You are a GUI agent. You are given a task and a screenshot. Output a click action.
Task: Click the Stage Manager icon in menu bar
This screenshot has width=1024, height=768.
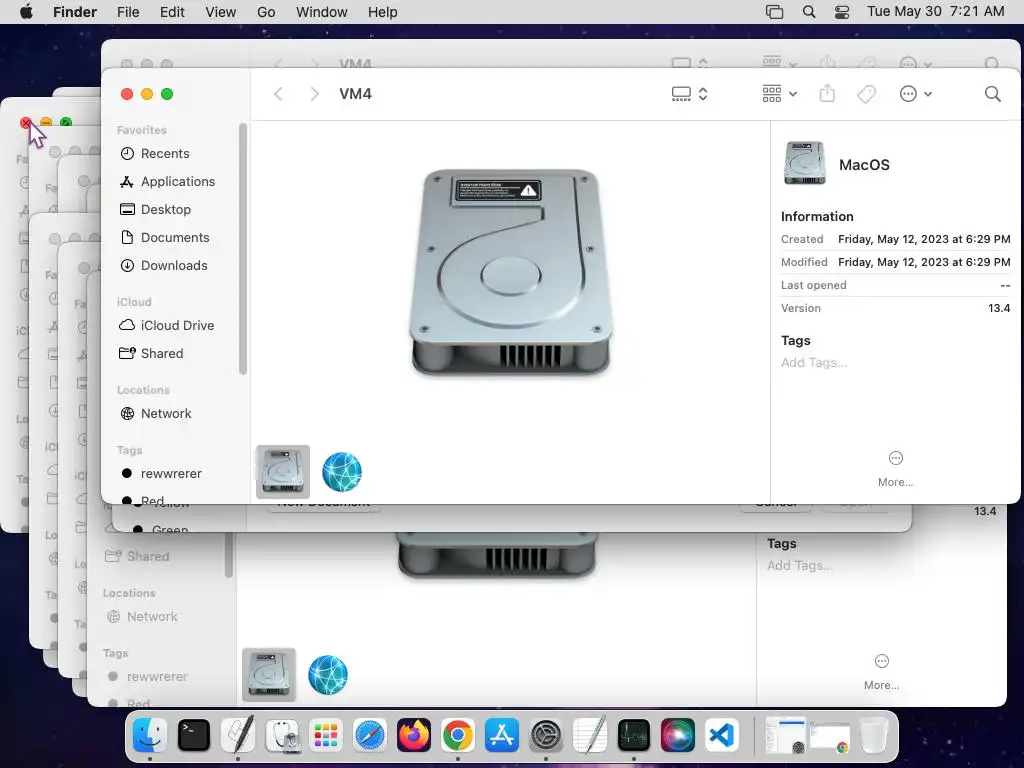point(775,12)
